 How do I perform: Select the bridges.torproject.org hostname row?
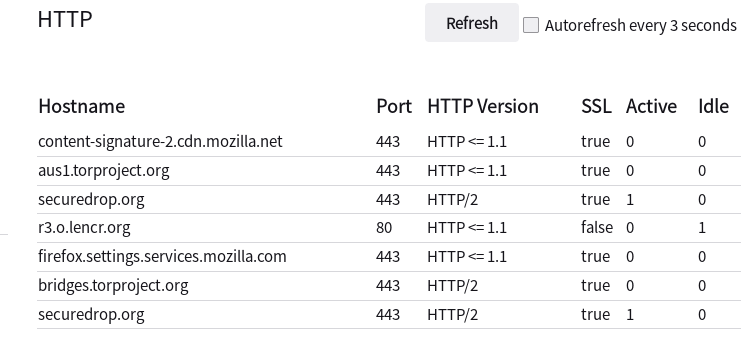click(x=389, y=286)
